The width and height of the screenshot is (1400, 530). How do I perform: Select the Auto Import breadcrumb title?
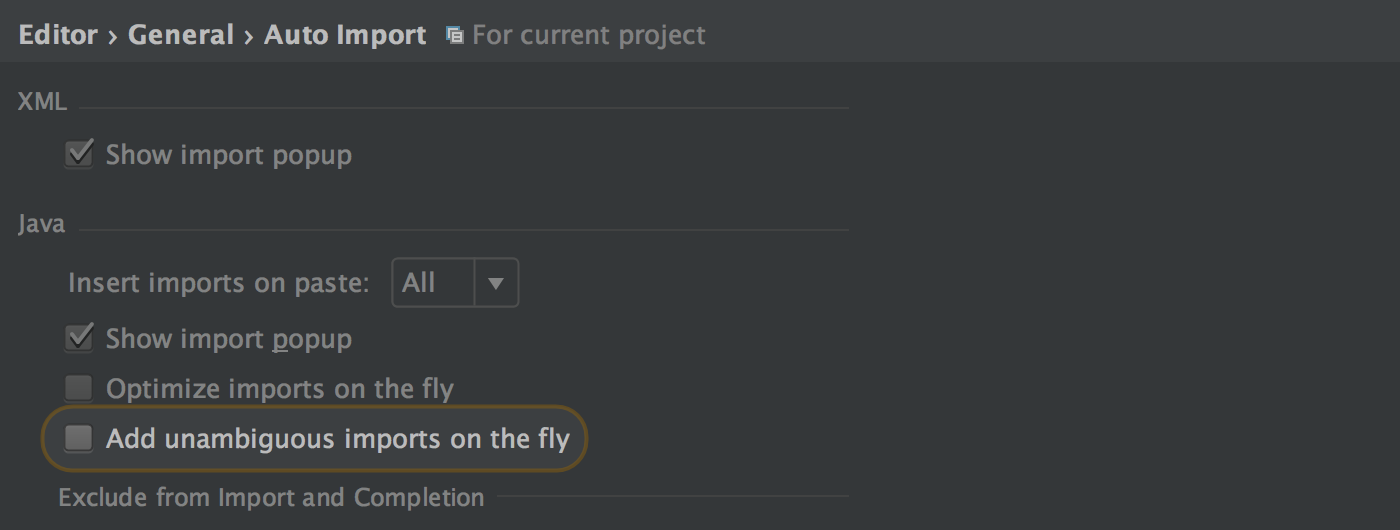[x=345, y=35]
